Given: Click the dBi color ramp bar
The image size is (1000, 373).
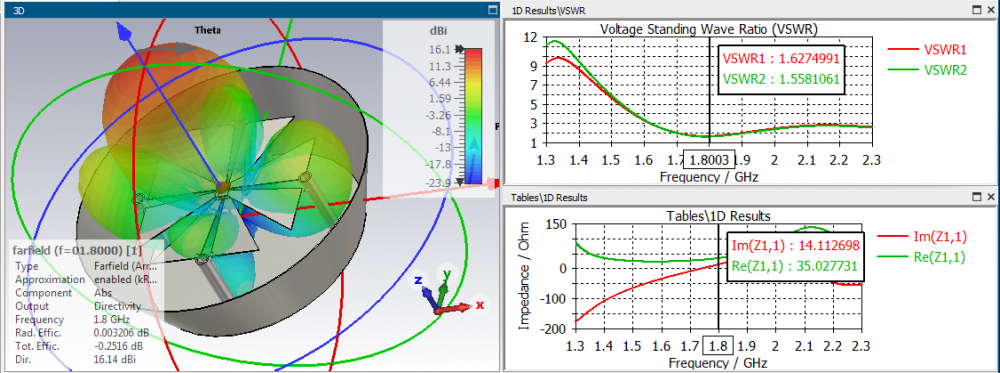Looking at the screenshot, I should [x=473, y=115].
